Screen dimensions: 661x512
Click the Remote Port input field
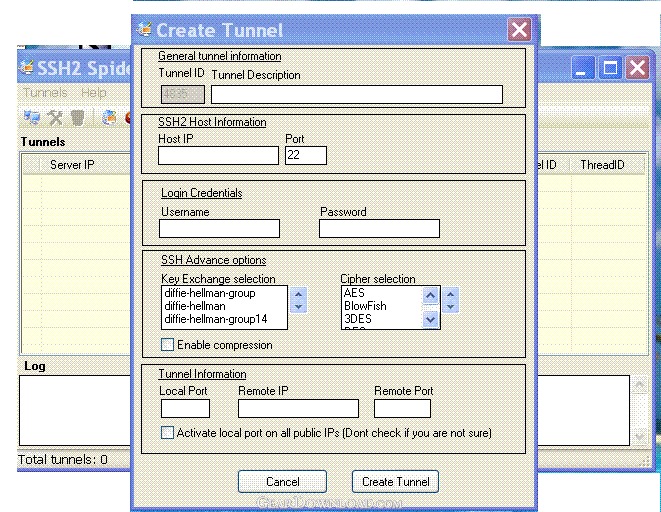(402, 408)
